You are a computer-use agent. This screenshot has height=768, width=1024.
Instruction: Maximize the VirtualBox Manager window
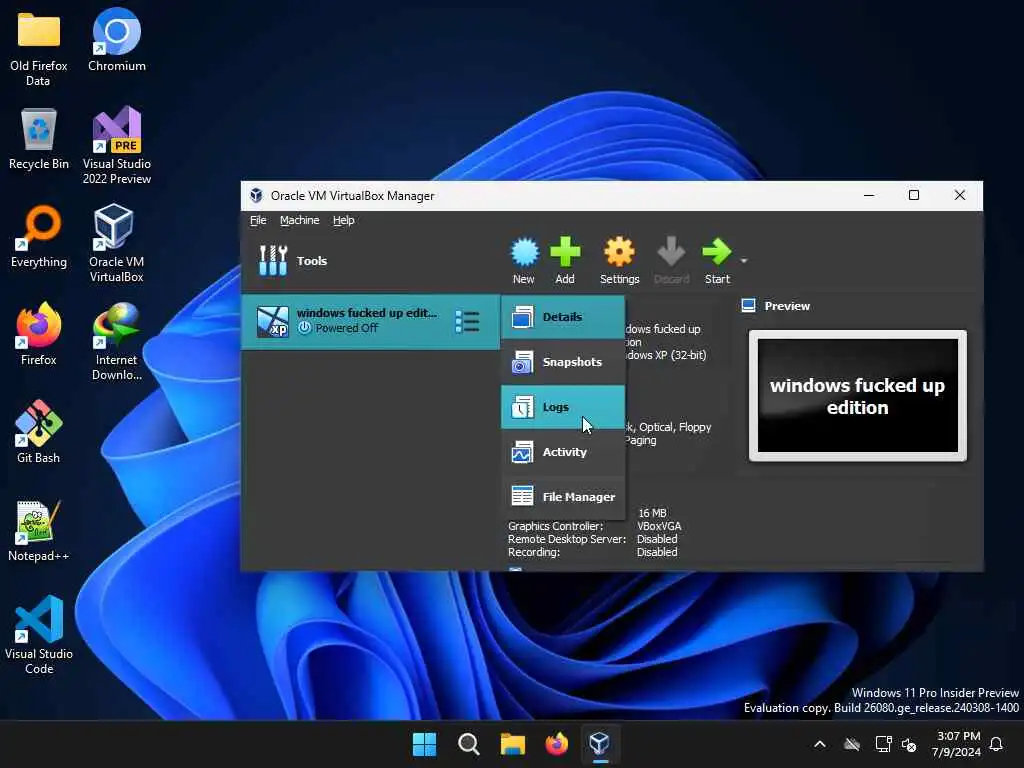914,195
